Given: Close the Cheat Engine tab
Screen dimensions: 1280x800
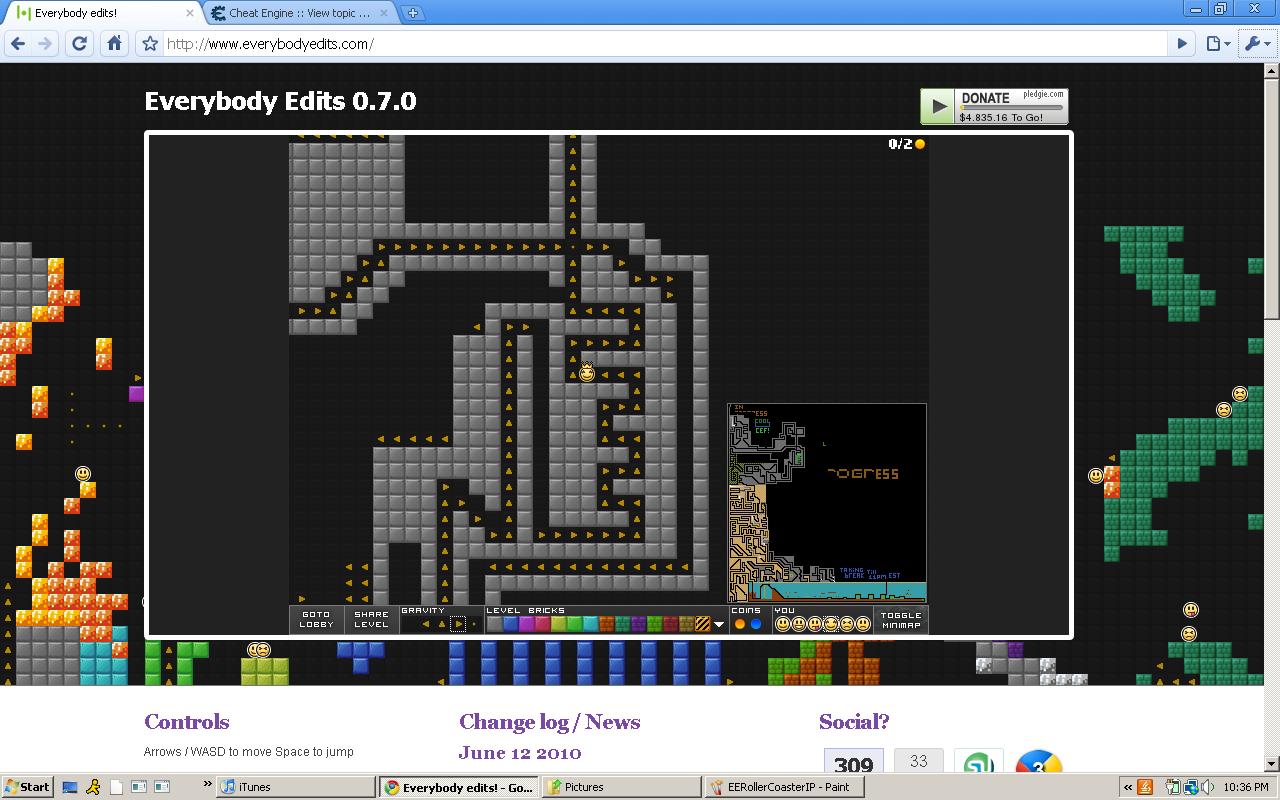Looking at the screenshot, I should coord(384,13).
